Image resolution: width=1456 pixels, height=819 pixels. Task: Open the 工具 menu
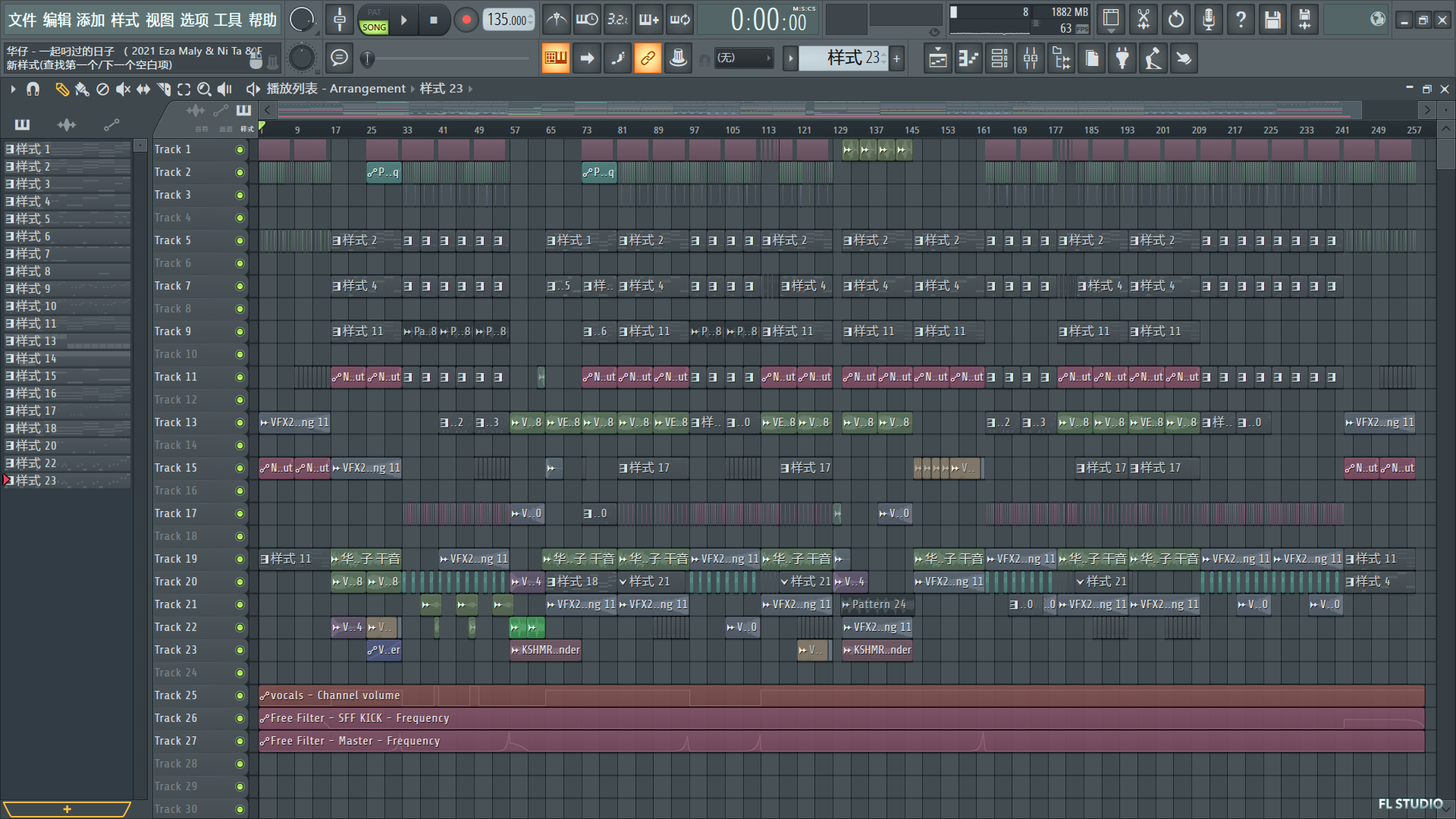coord(228,20)
